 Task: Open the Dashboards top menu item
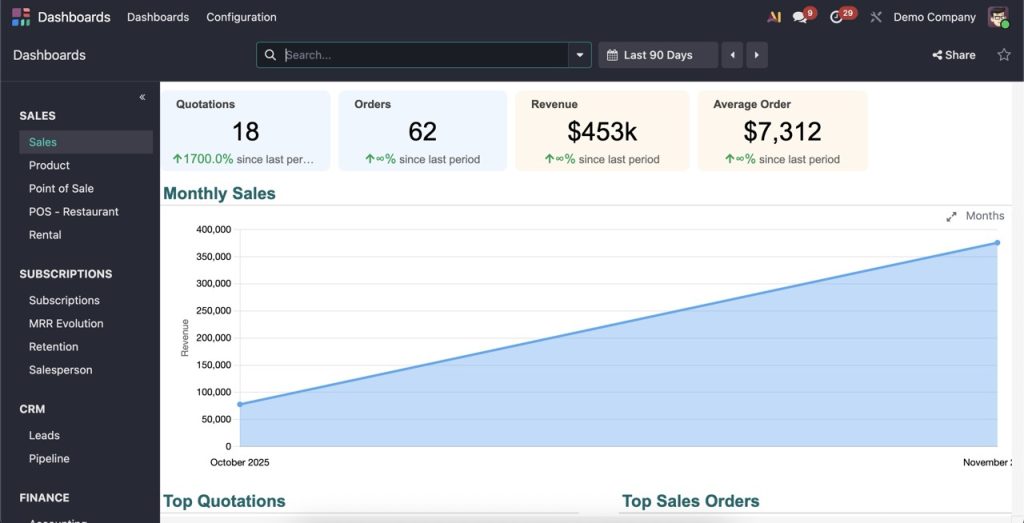click(158, 17)
